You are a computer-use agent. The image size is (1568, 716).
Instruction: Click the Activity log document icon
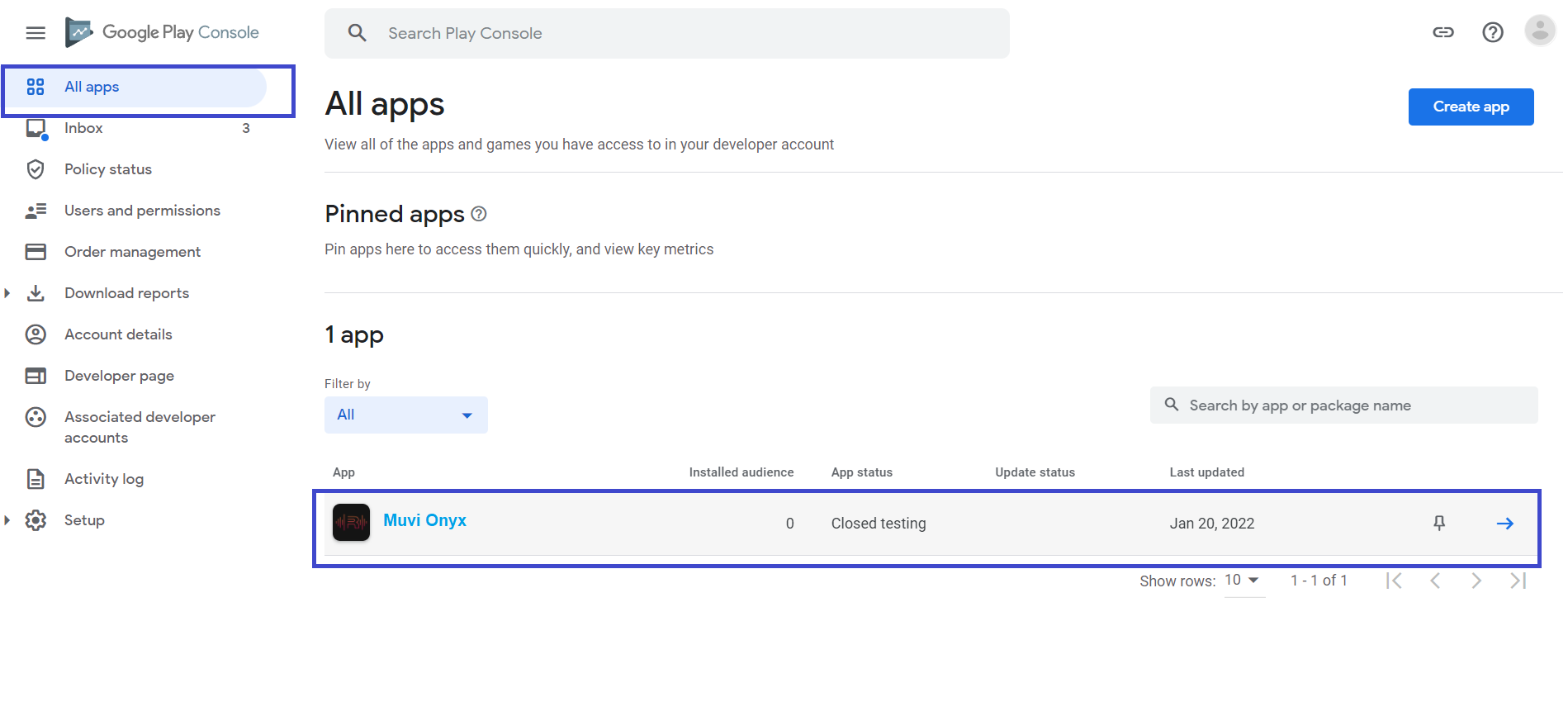pos(36,479)
